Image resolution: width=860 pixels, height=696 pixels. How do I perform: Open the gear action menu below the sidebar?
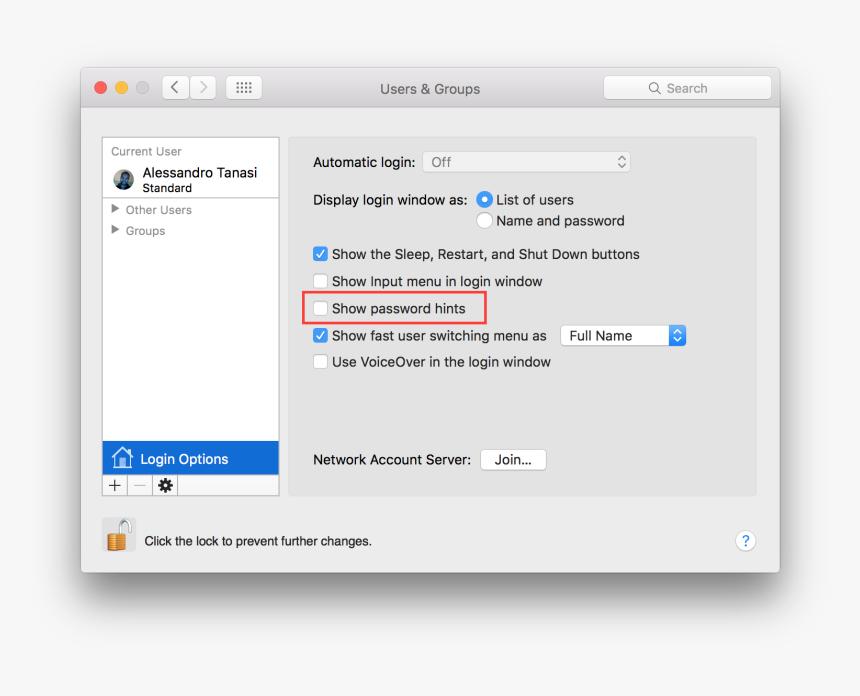tap(164, 485)
